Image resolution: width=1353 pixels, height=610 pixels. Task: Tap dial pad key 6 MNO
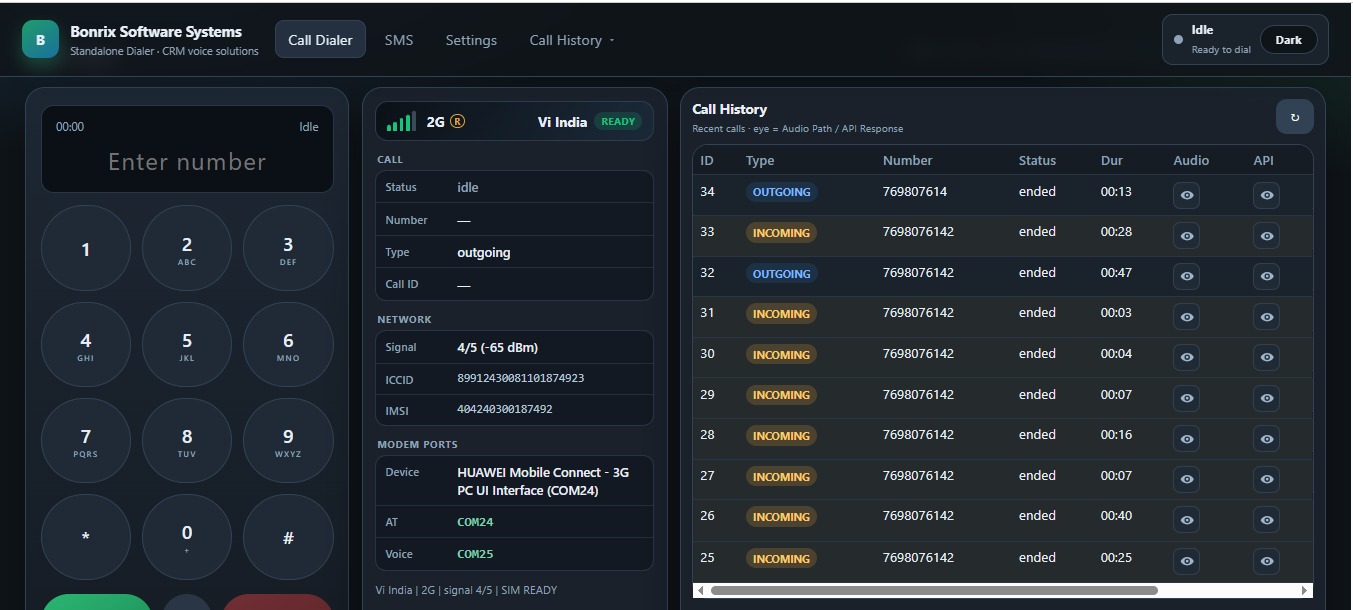coord(288,345)
